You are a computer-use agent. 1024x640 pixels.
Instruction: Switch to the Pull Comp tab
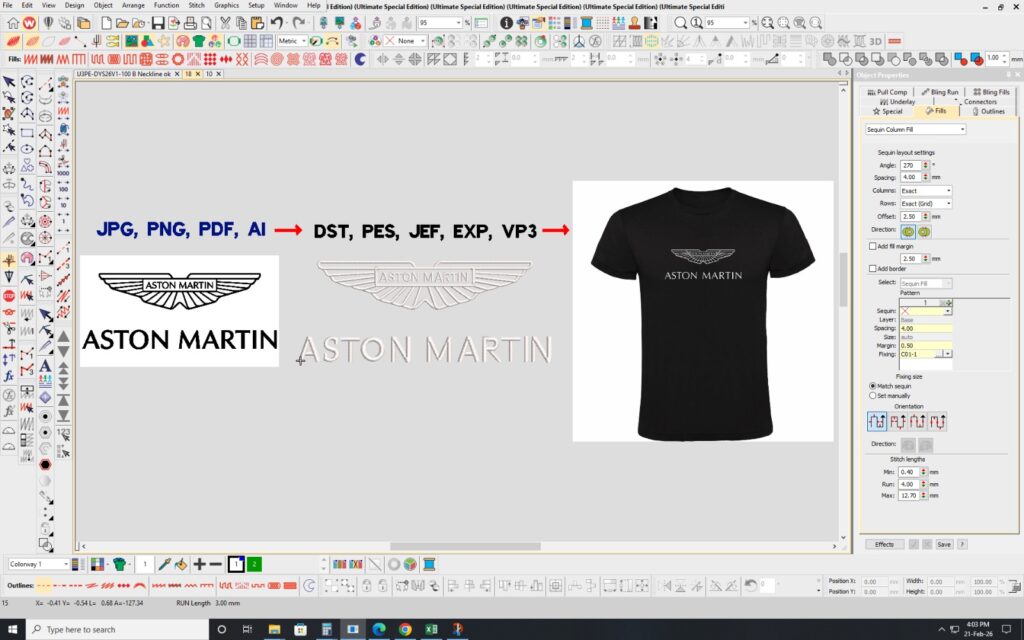click(887, 92)
